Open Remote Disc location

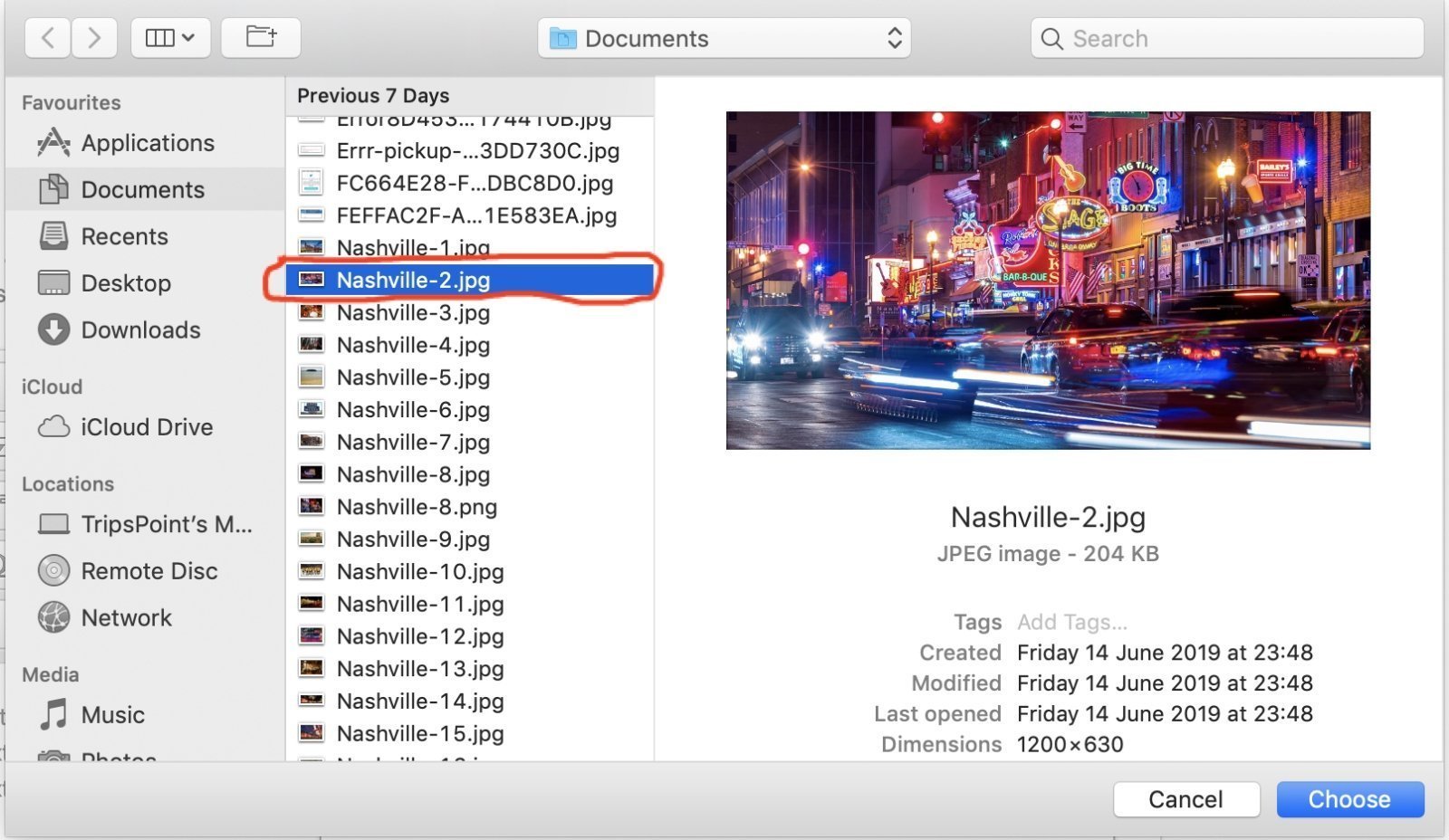[149, 571]
